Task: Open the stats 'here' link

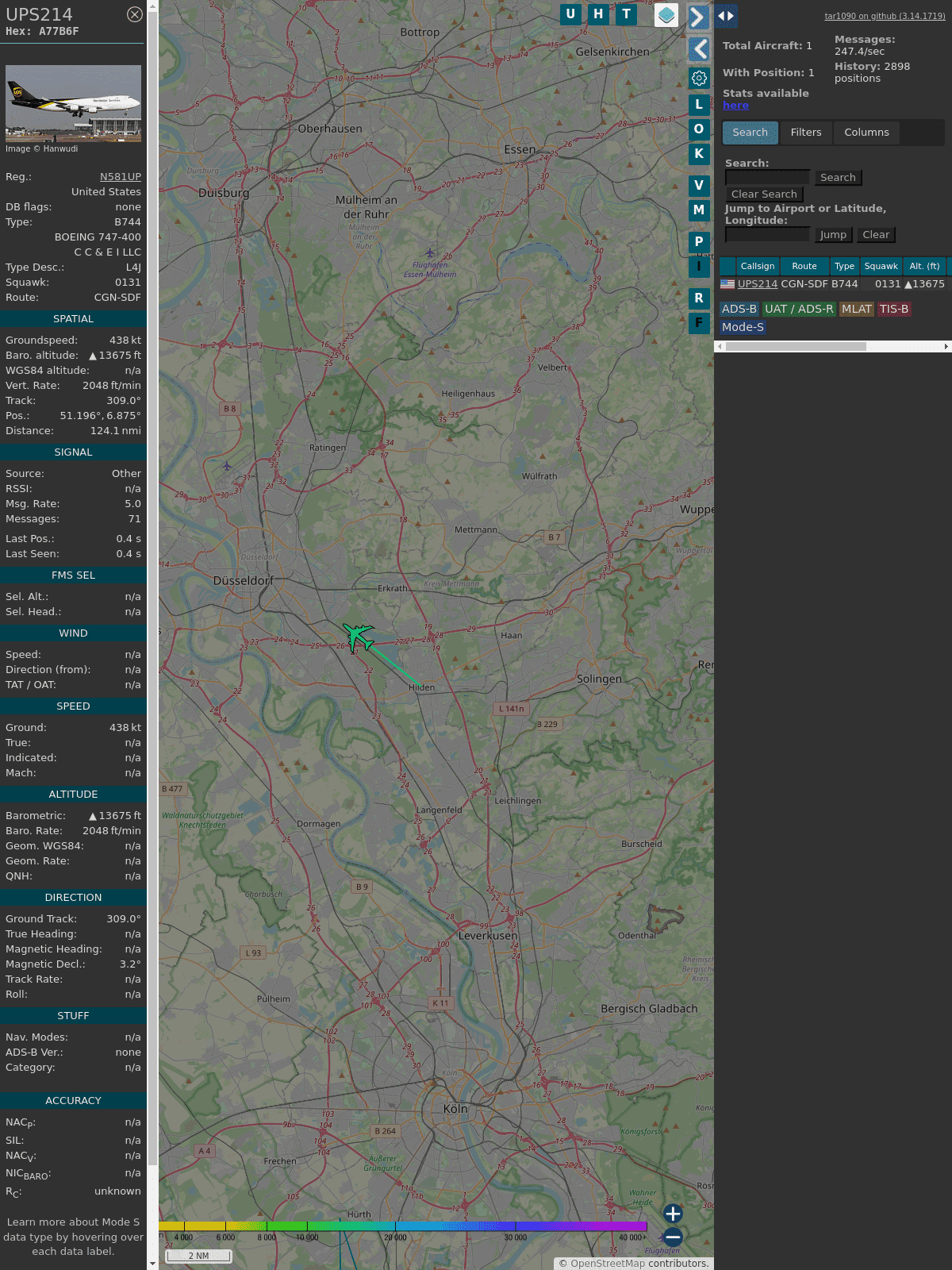Action: point(735,106)
